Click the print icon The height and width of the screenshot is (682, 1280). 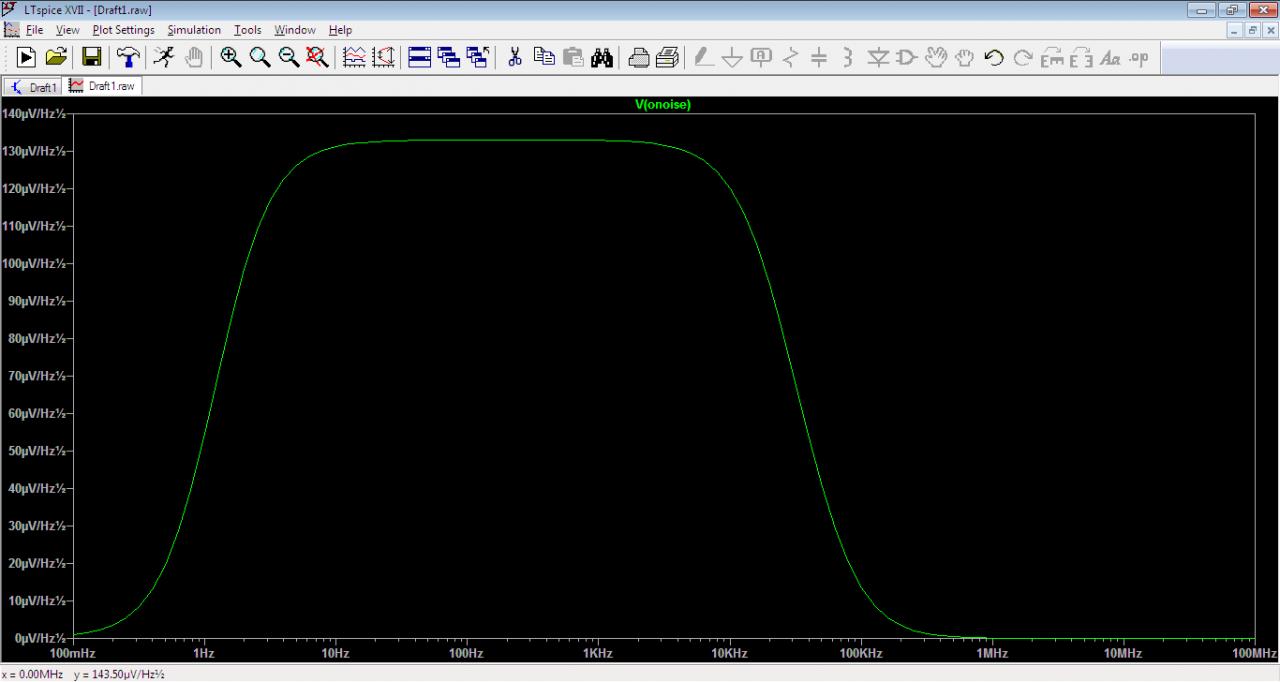click(x=639, y=58)
